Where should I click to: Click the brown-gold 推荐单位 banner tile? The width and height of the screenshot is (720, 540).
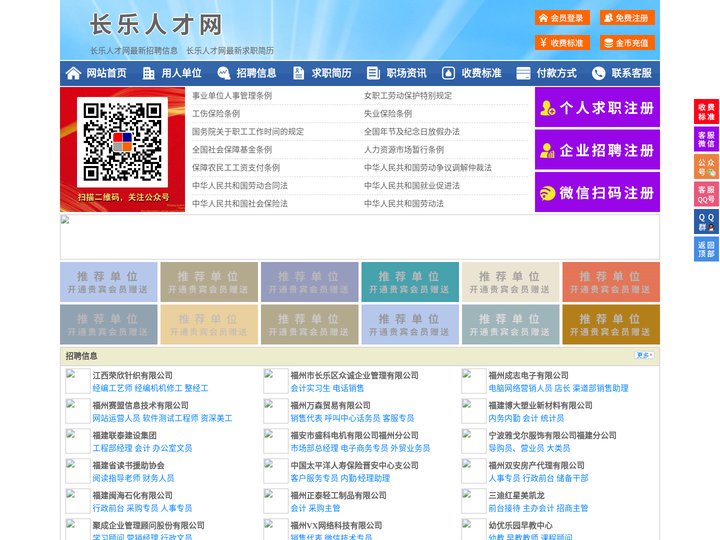(611, 324)
